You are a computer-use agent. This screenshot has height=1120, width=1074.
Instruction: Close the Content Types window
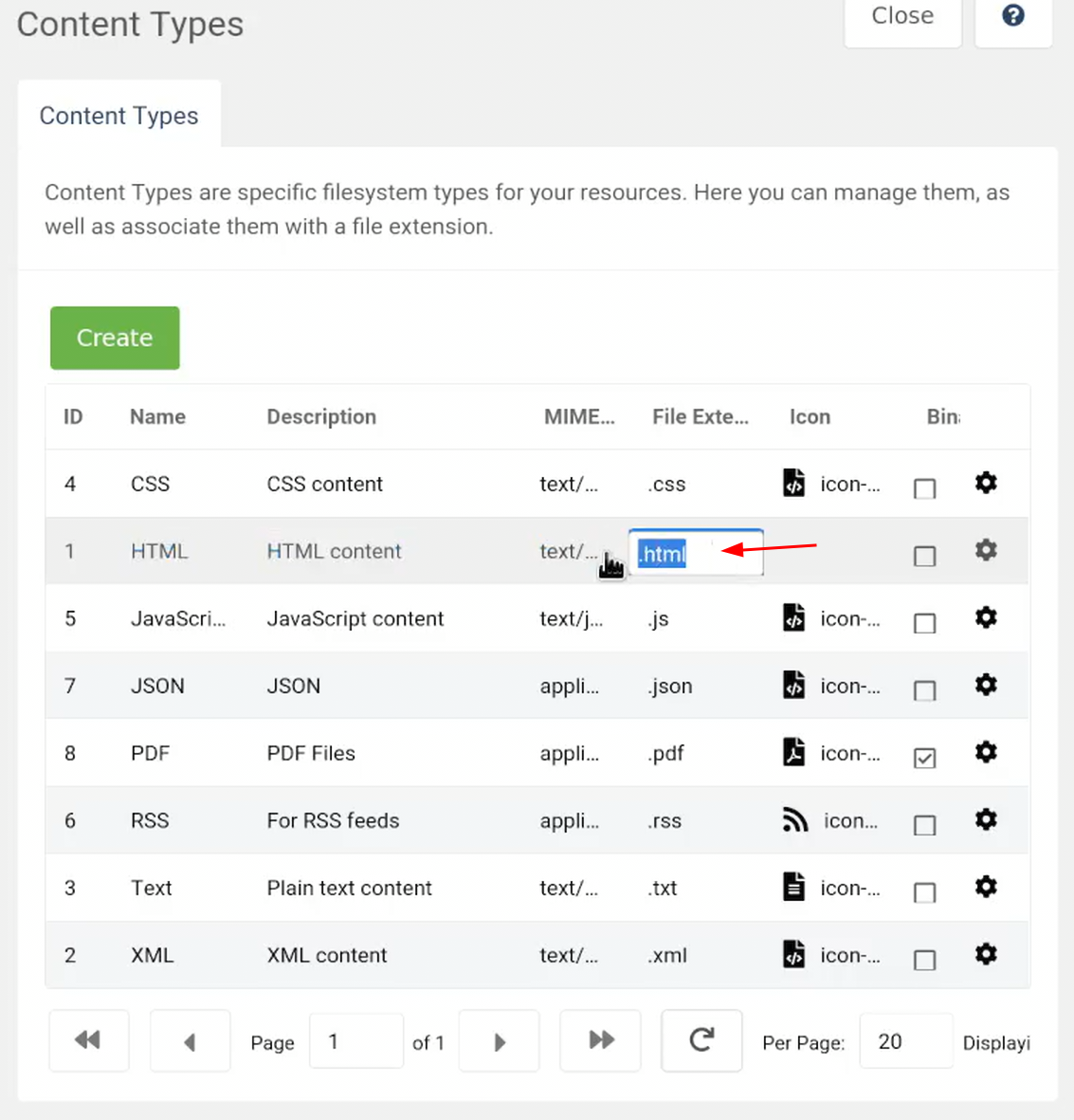902,17
